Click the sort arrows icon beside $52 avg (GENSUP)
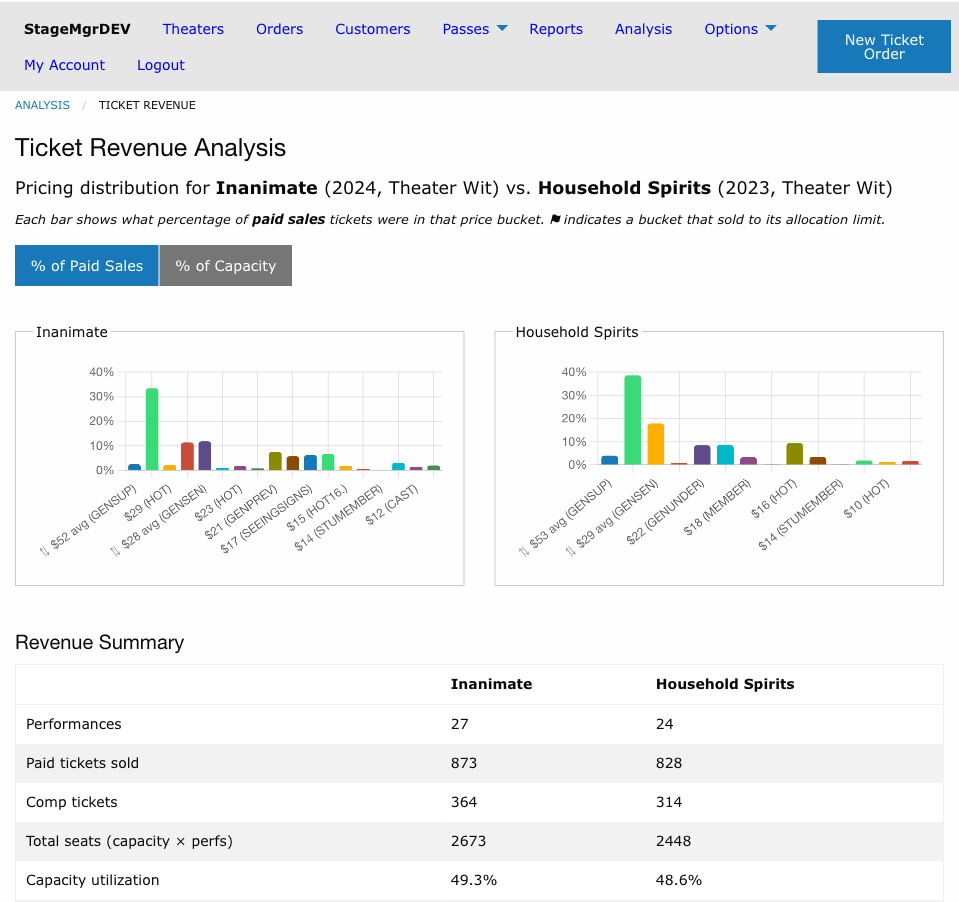The height and width of the screenshot is (902, 959). [44, 551]
